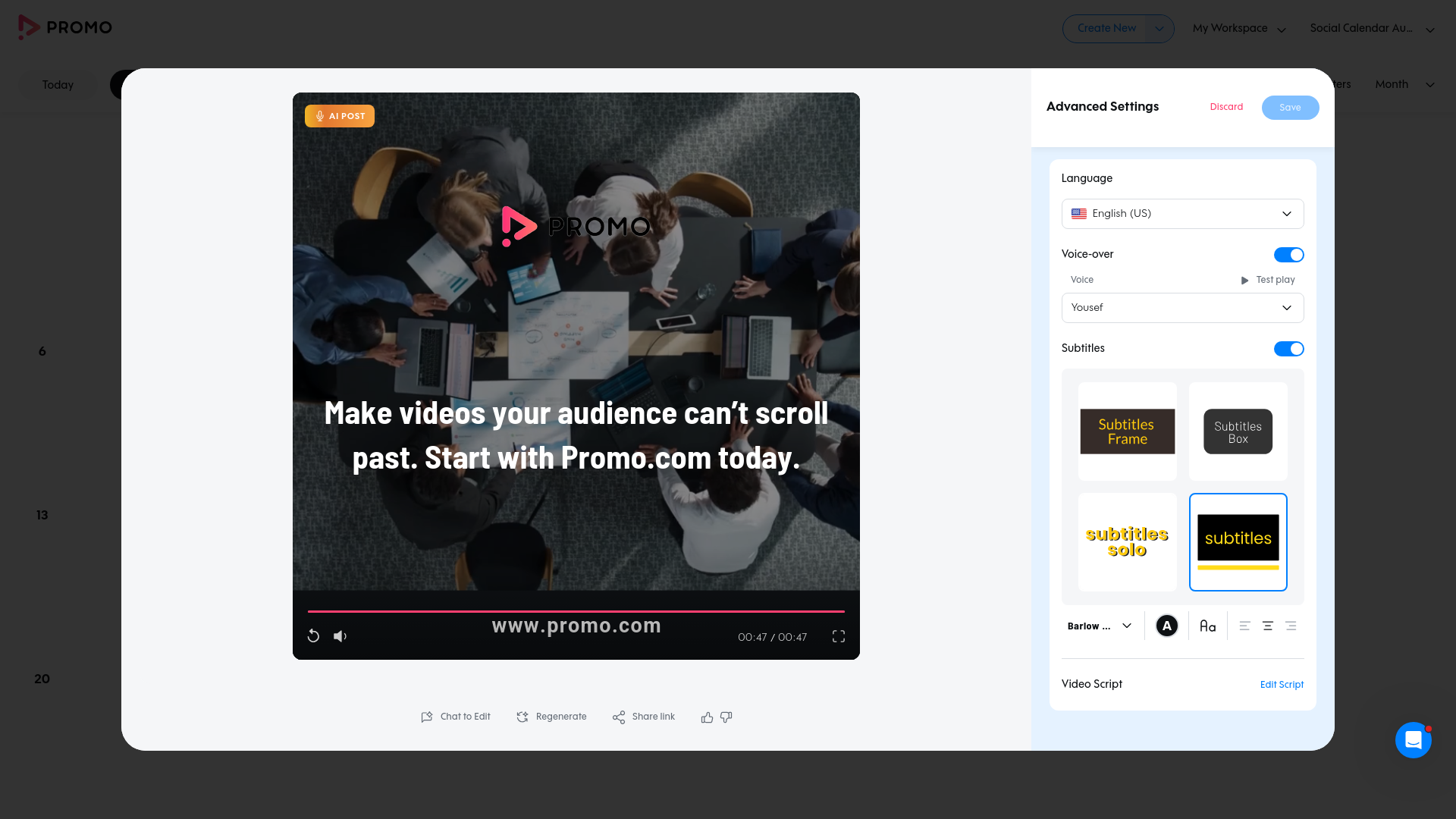
Task: Click Chat to Edit
Action: coord(456,717)
